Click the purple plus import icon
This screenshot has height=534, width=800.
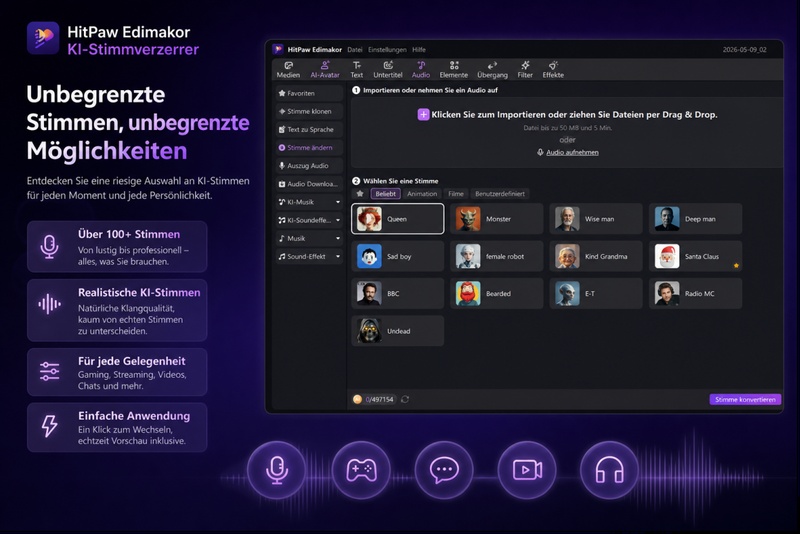pyautogui.click(x=423, y=114)
